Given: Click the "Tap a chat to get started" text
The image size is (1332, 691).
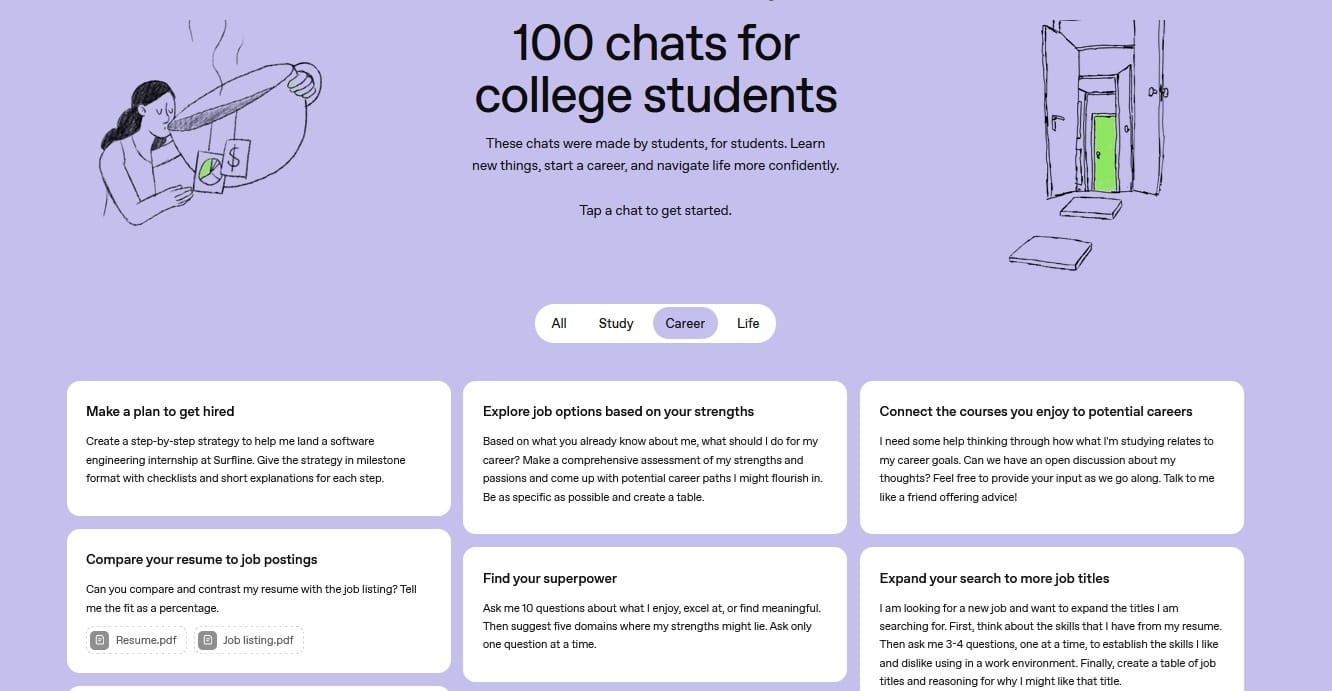Looking at the screenshot, I should 655,210.
